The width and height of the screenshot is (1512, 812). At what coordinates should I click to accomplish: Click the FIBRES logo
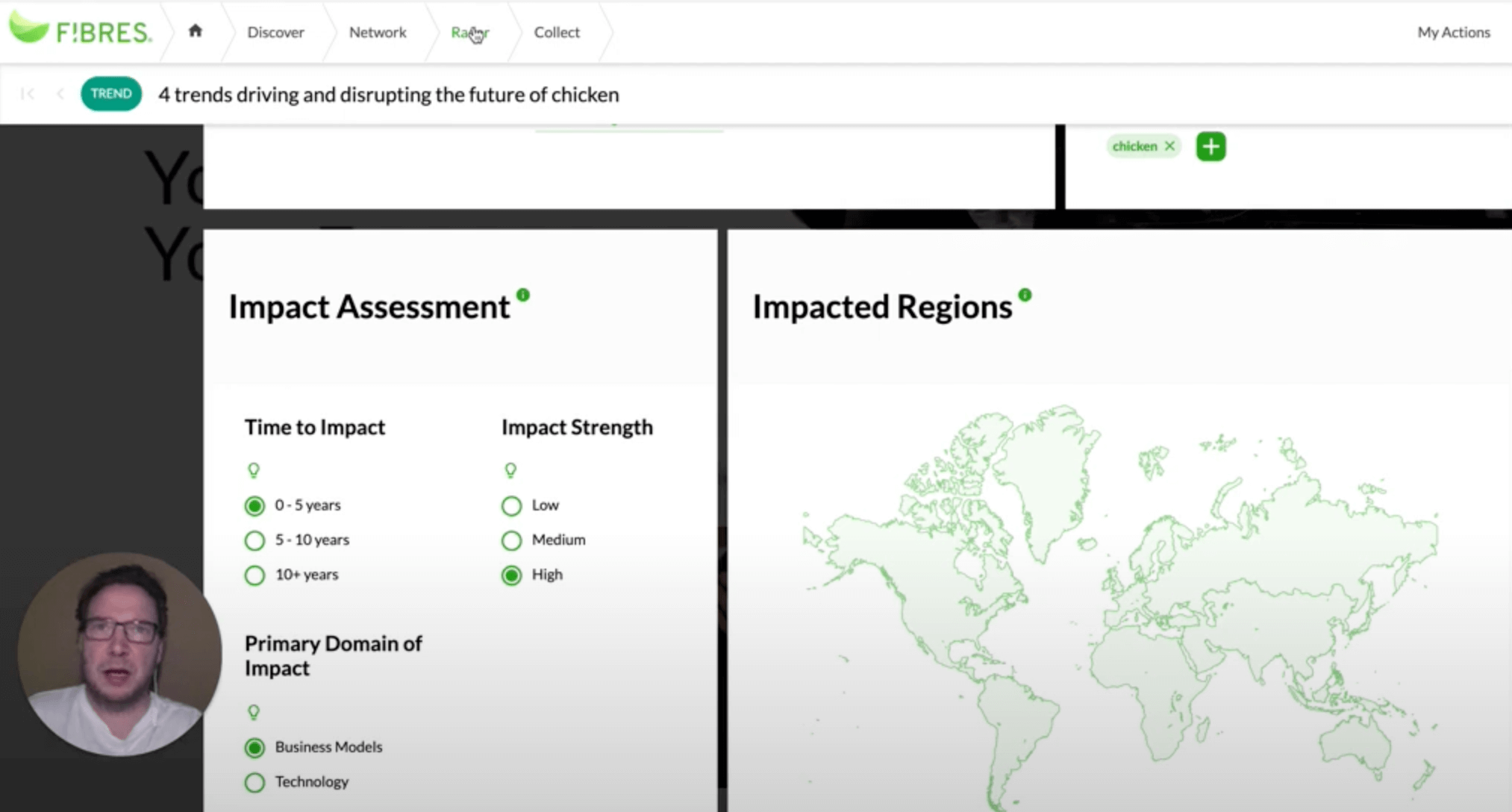80,30
